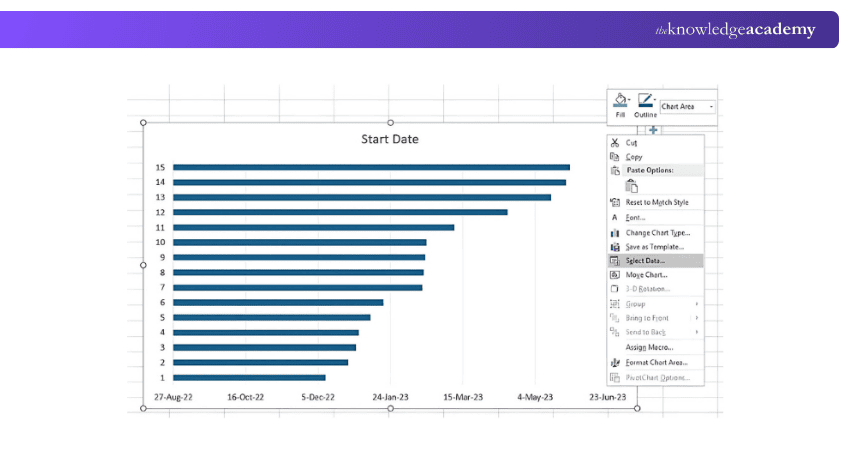The image size is (850, 450).
Task: Click the bottom-middle chart sizing handle
Action: [390, 408]
